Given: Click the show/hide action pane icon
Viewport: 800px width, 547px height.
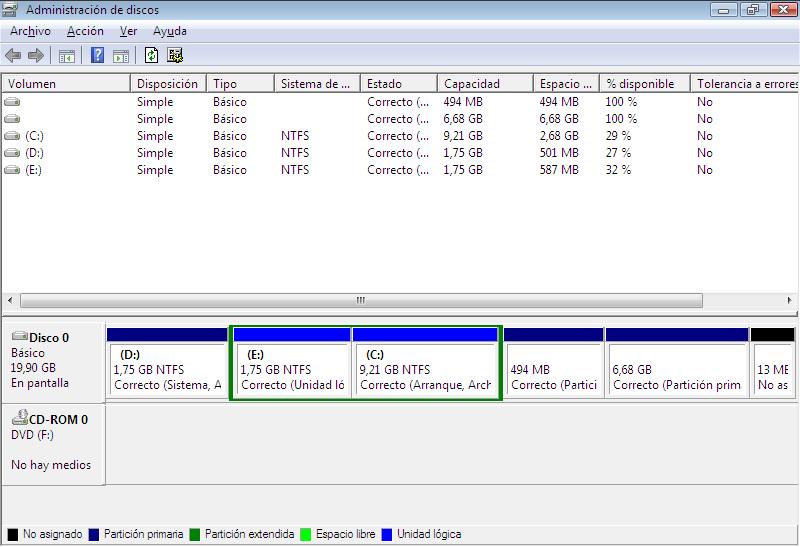Looking at the screenshot, I should point(121,56).
